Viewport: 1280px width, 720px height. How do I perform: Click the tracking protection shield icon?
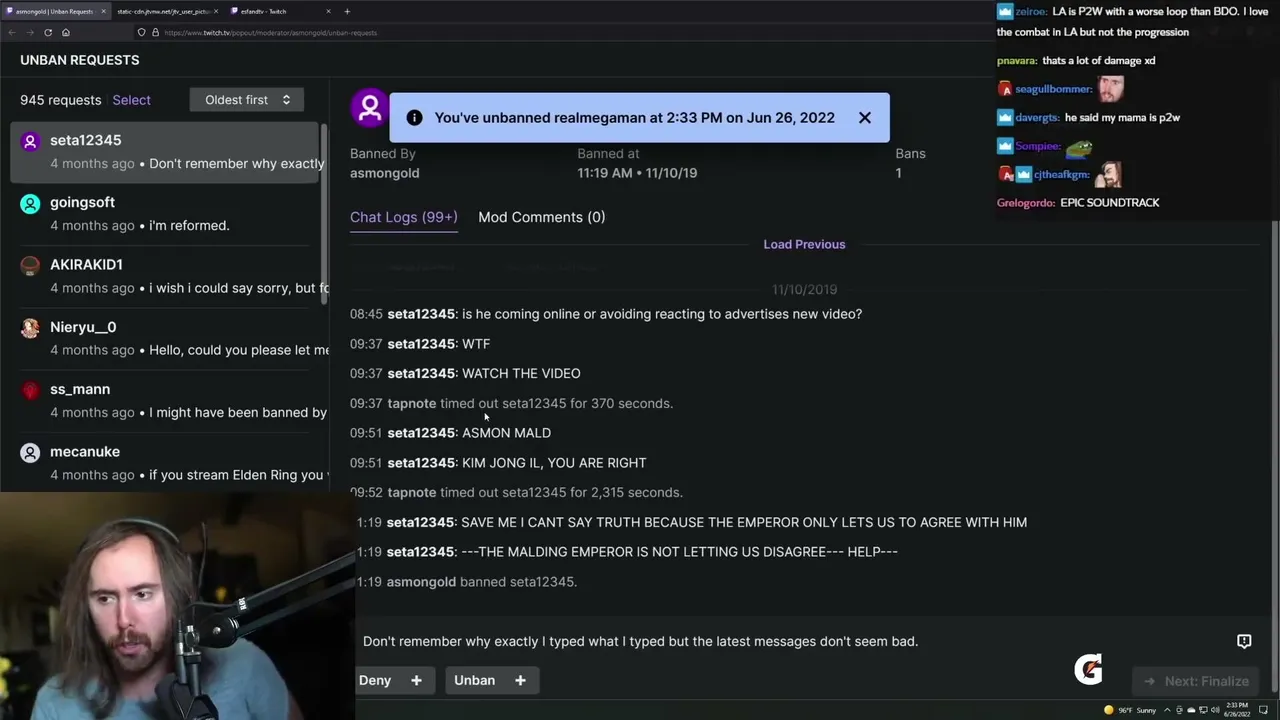(141, 32)
